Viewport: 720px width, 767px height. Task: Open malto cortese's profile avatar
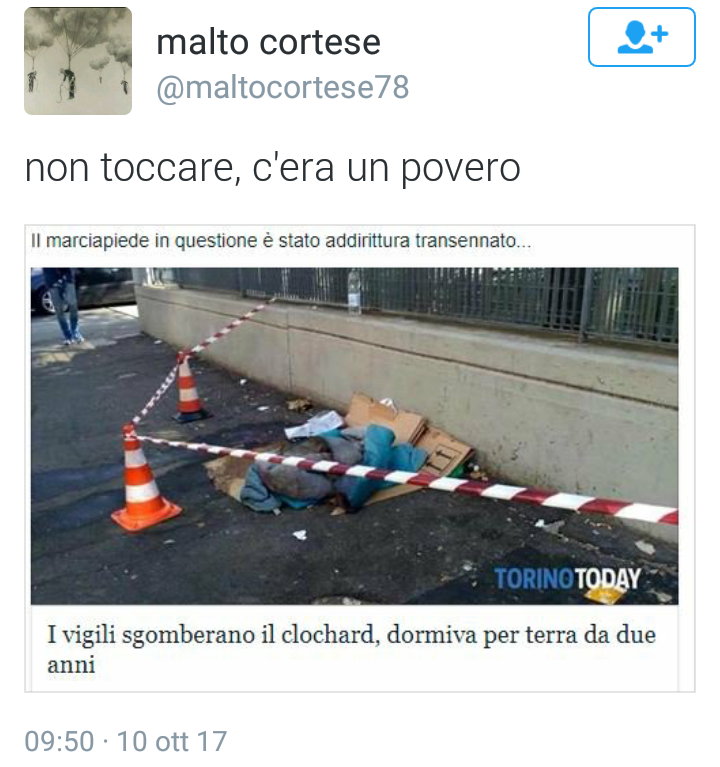pos(78,61)
